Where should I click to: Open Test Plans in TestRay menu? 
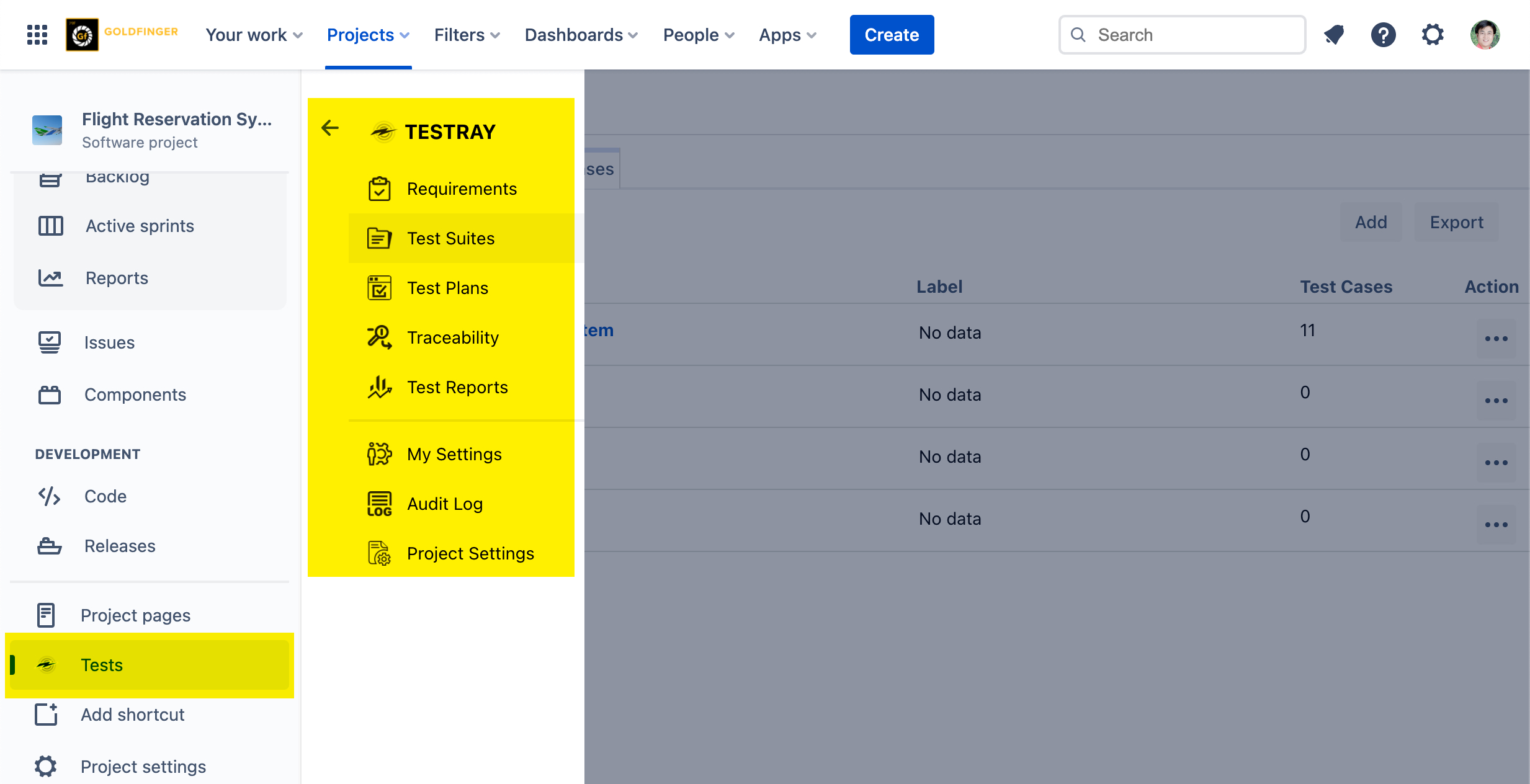tap(447, 288)
